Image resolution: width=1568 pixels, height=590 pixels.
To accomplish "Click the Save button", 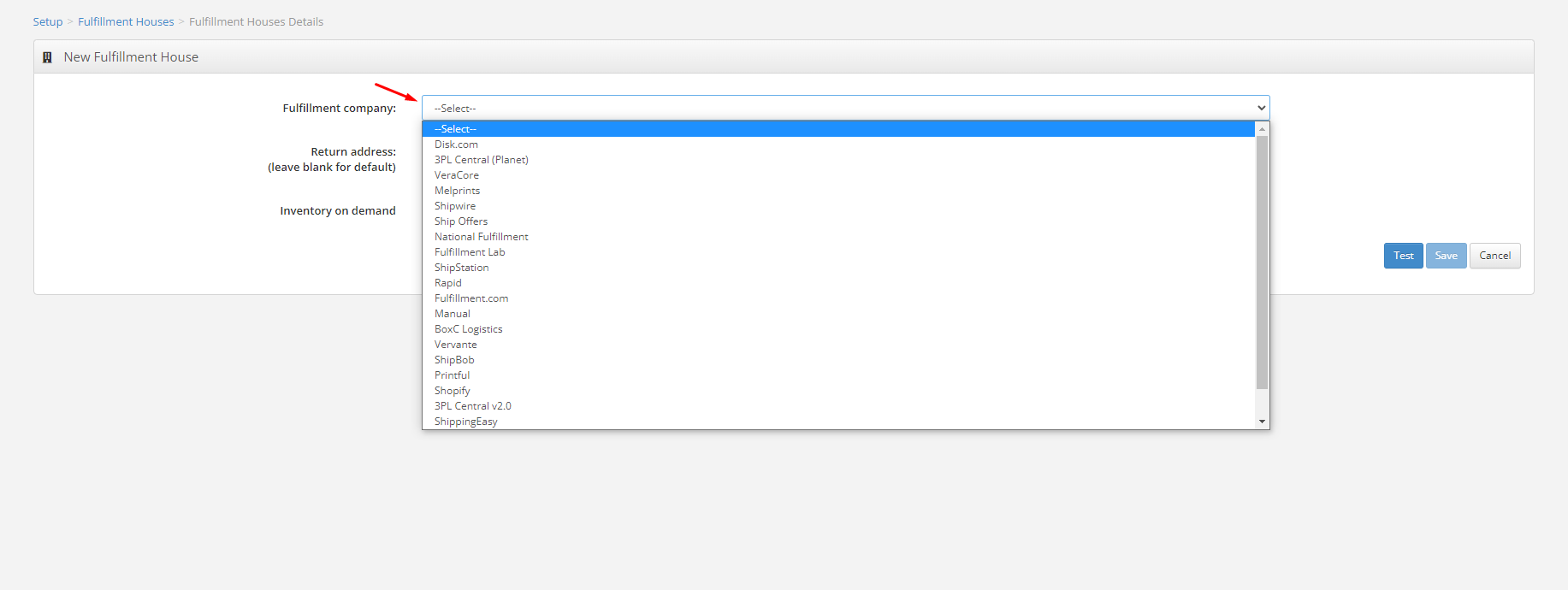I will pyautogui.click(x=1447, y=256).
